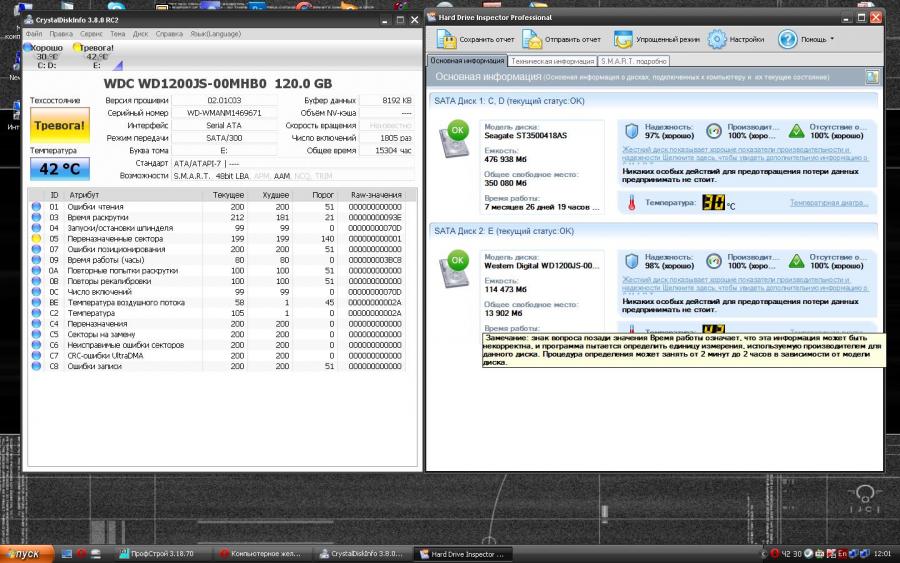Screen dimensions: 900x563
Task: Click blue status circle for Температура воздушного потока
Action: [x=36, y=302]
